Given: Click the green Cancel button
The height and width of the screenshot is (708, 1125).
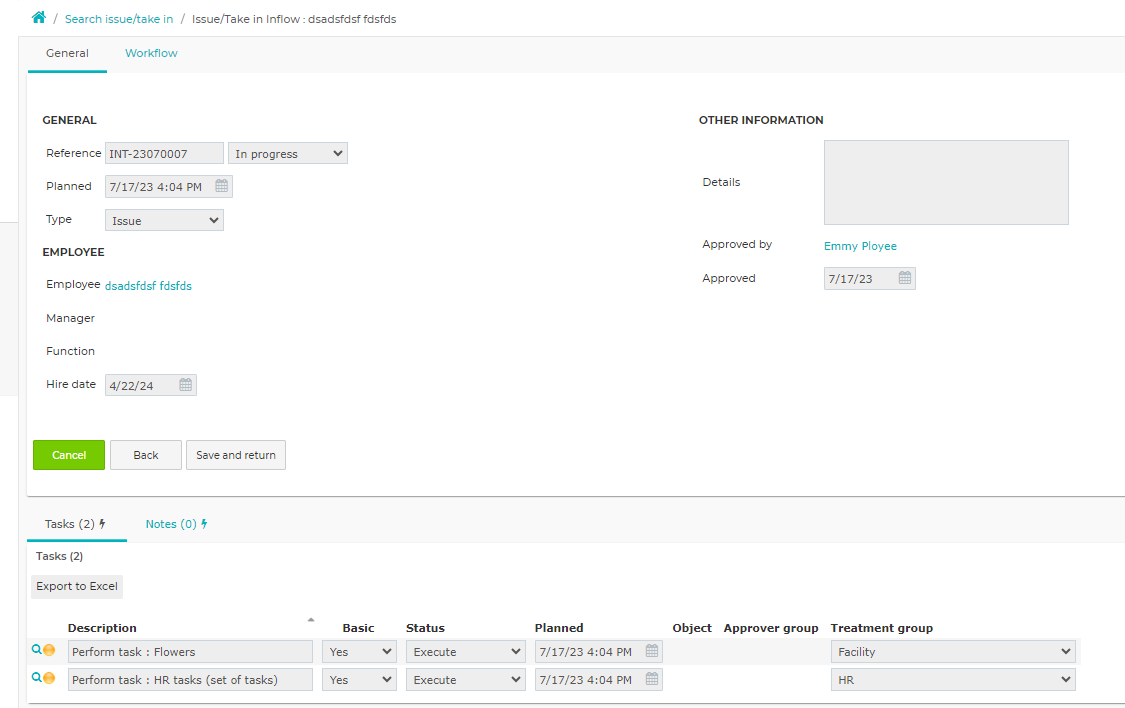Looking at the screenshot, I should (x=69, y=455).
